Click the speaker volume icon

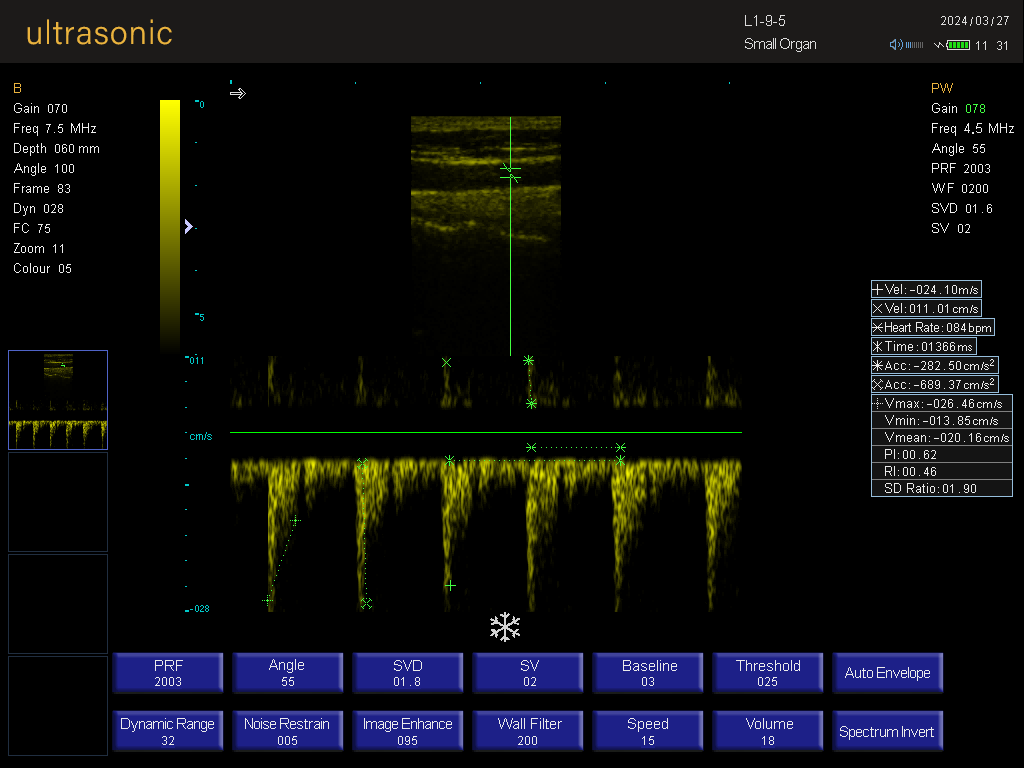[896, 45]
